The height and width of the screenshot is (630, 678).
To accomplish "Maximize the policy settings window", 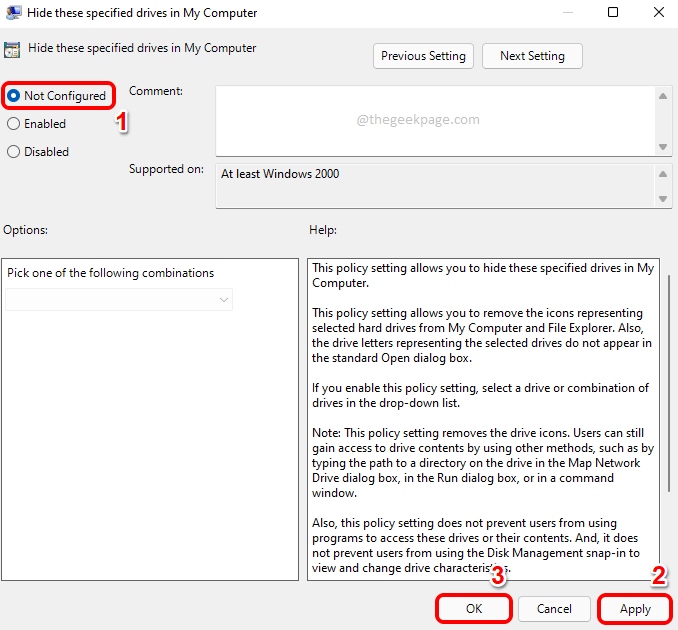I will (613, 13).
